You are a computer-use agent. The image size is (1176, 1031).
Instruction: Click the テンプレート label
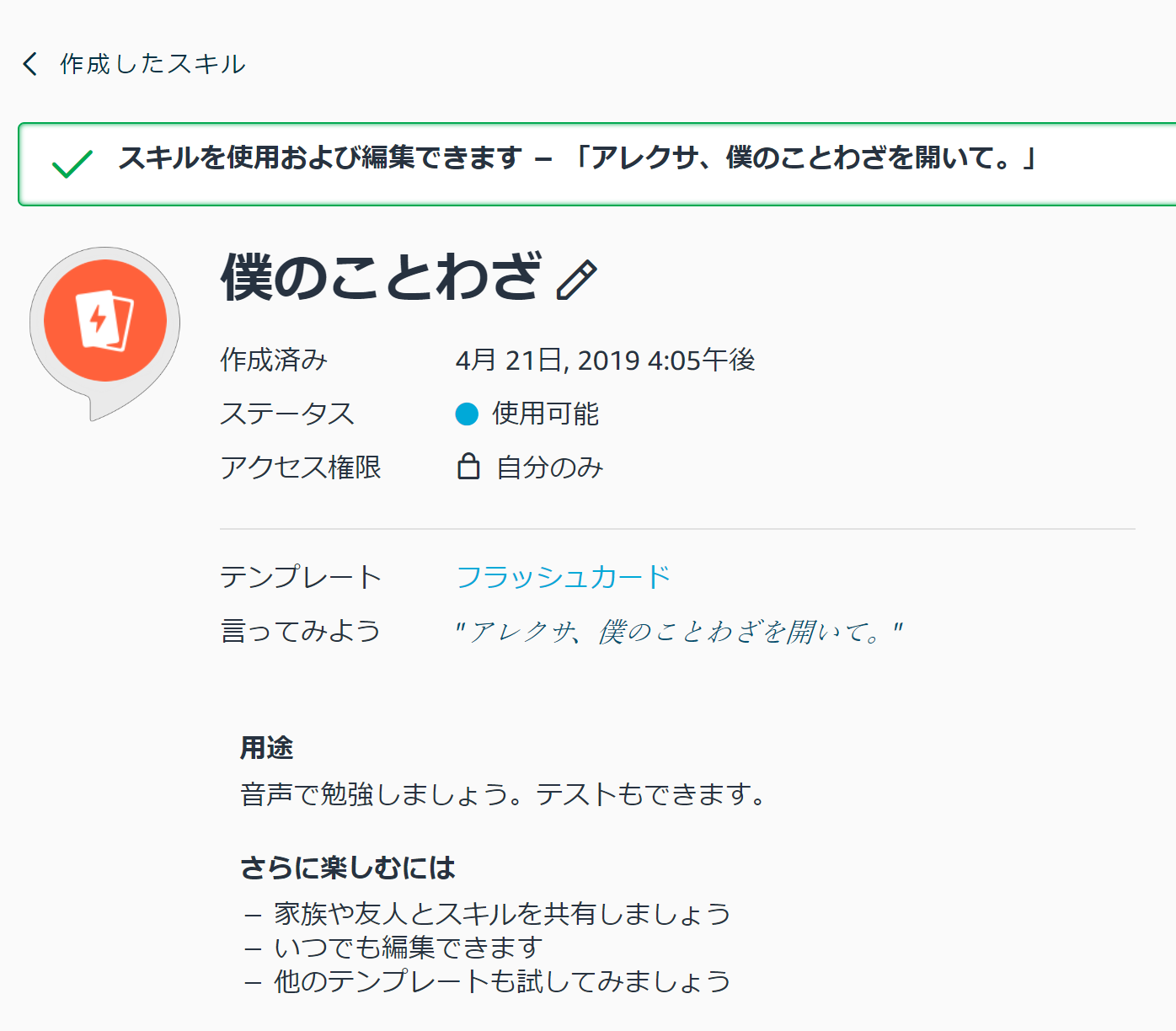pyautogui.click(x=301, y=577)
